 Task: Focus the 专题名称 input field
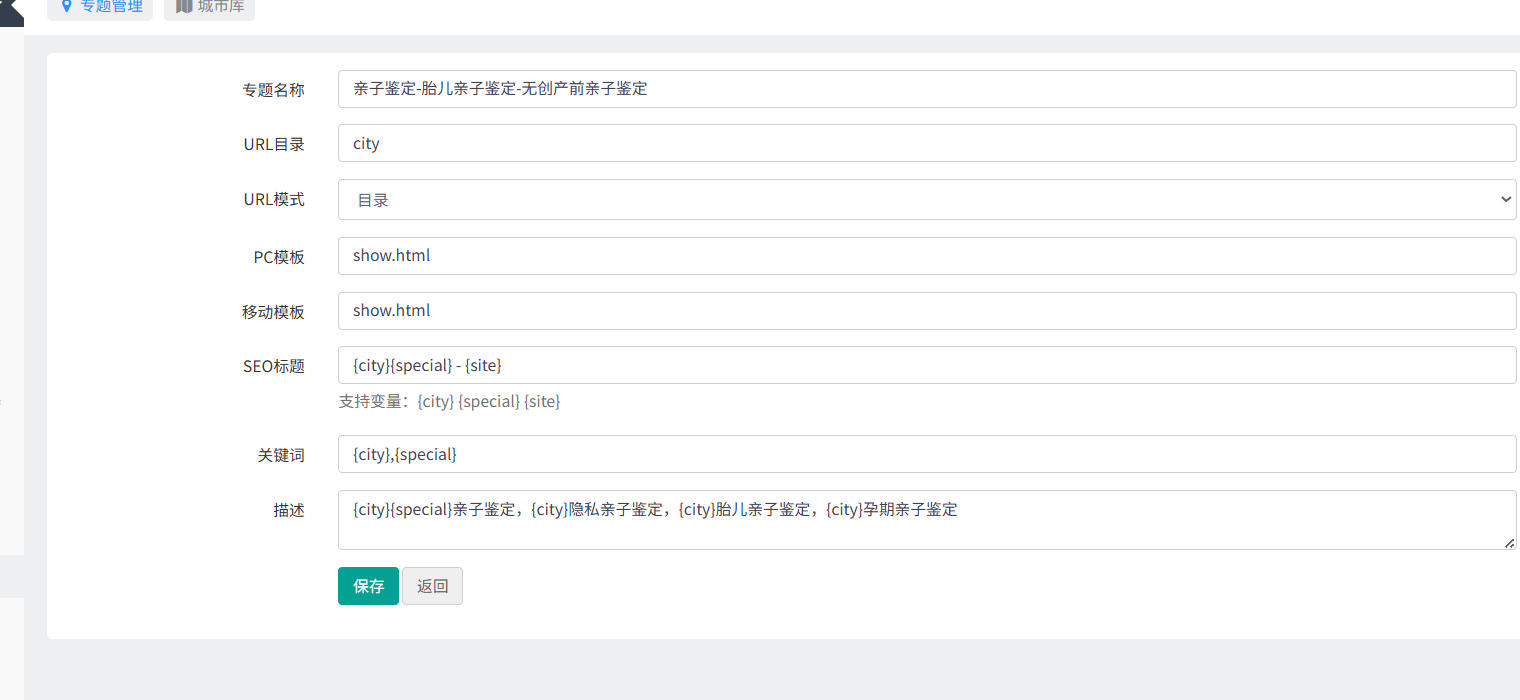pos(927,89)
